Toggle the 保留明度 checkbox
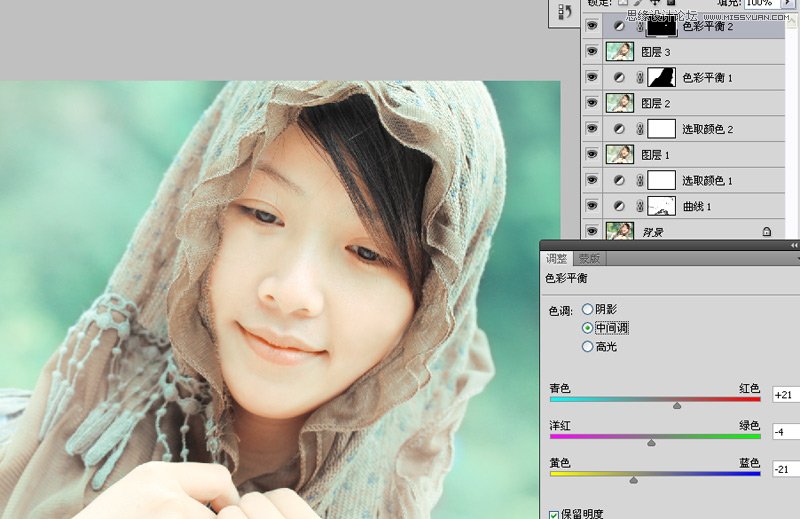 554,514
